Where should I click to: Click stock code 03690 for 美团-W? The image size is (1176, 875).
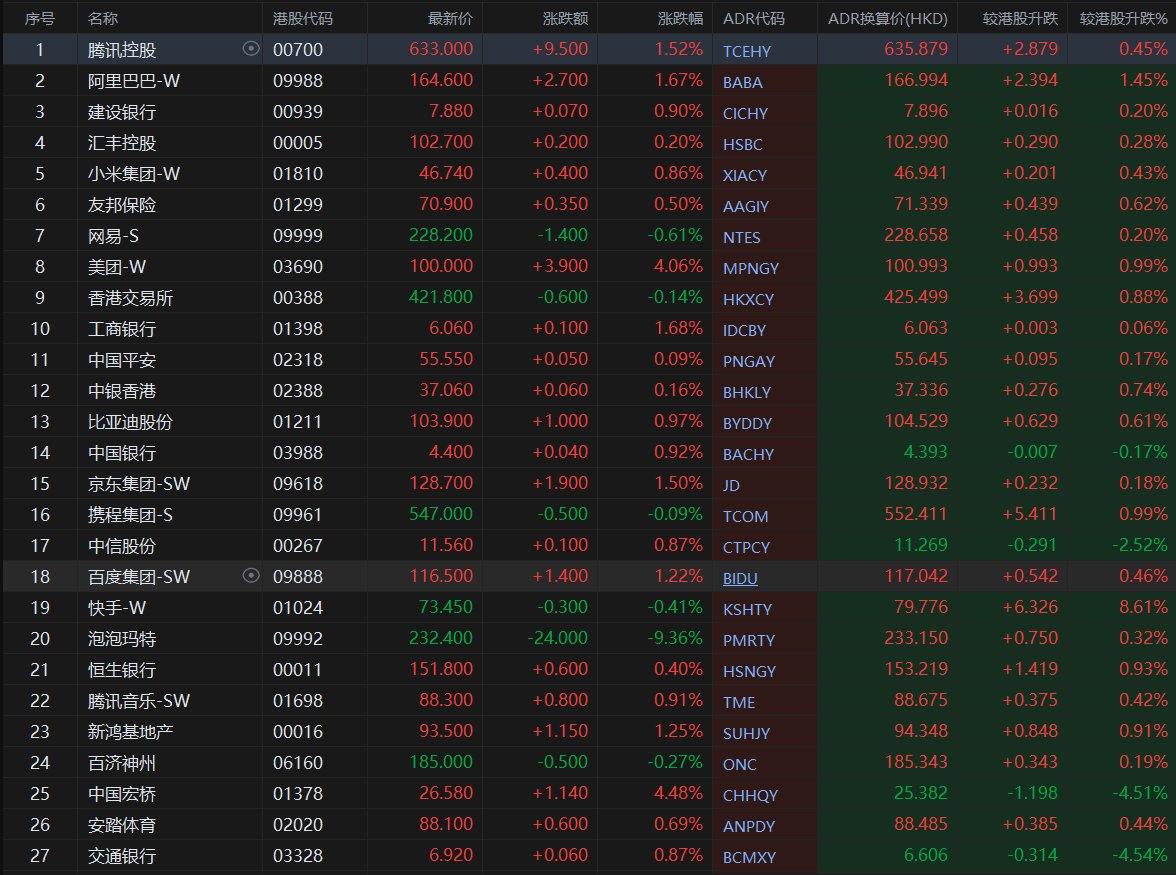click(293, 267)
